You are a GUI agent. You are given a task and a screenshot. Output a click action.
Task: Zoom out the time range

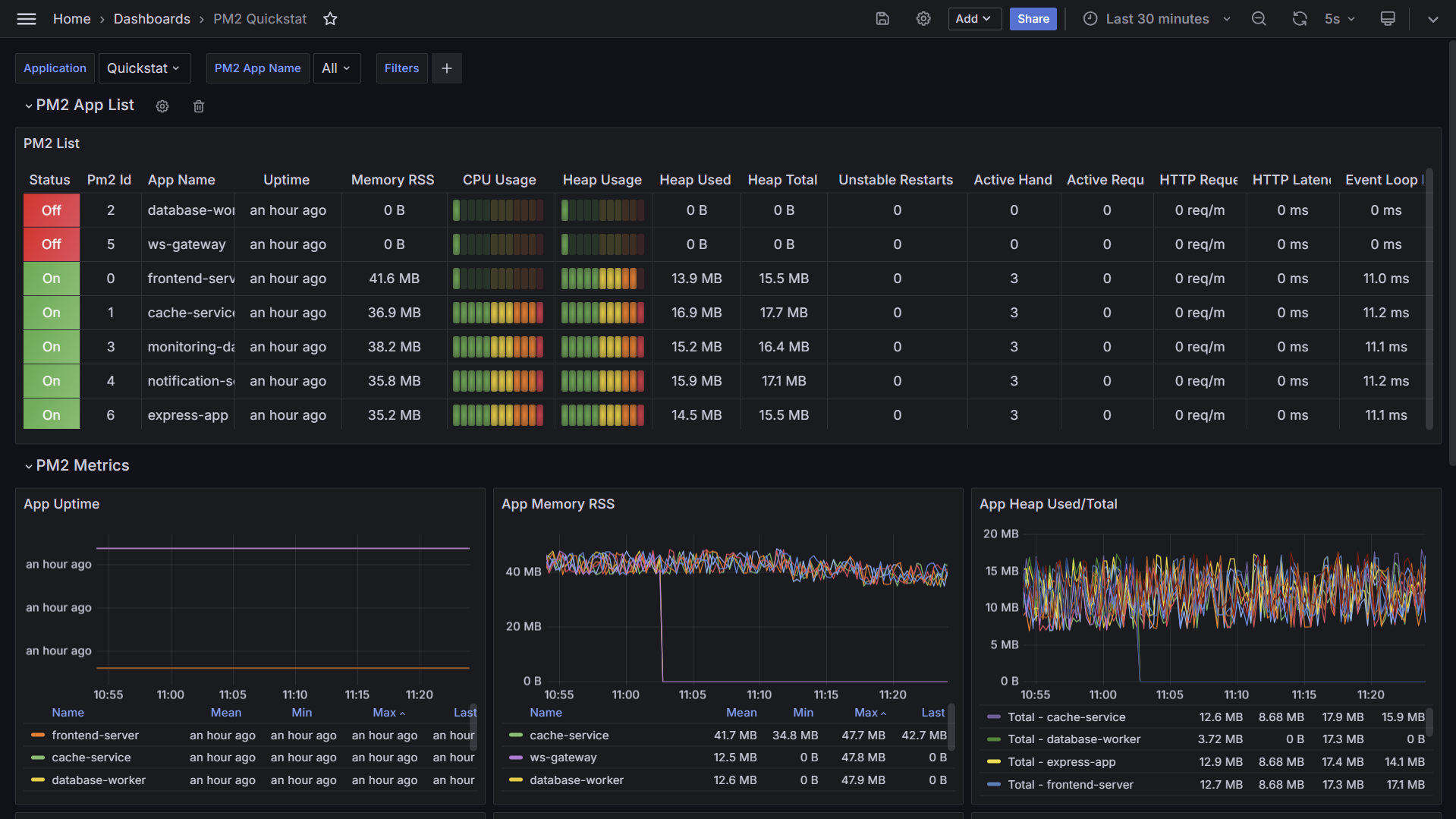pyautogui.click(x=1259, y=19)
